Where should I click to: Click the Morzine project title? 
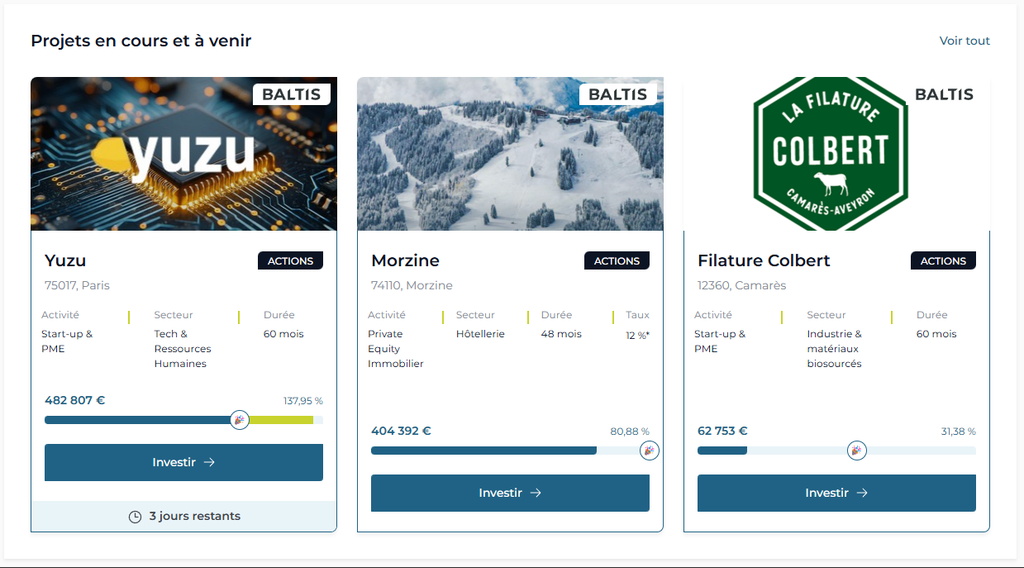click(x=406, y=260)
